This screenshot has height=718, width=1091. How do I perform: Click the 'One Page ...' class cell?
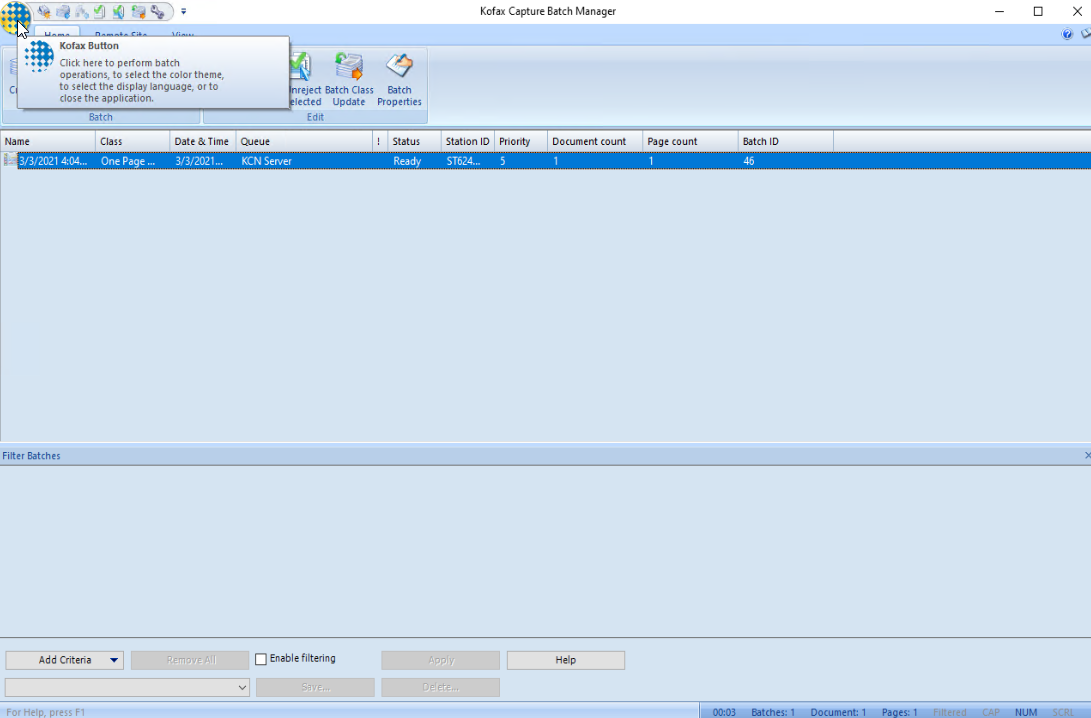pyautogui.click(x=128, y=161)
